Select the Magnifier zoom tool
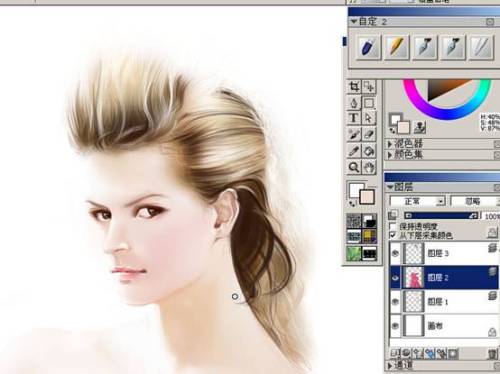This screenshot has width=500, height=374. pos(354,167)
